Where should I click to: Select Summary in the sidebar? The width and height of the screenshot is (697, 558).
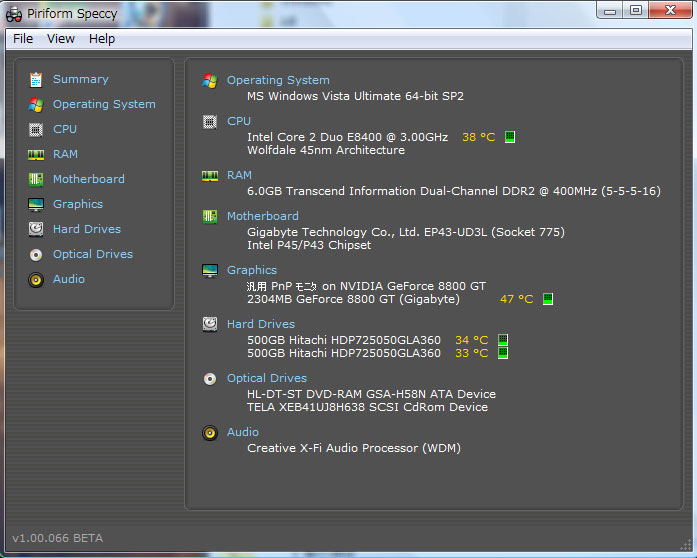click(80, 79)
